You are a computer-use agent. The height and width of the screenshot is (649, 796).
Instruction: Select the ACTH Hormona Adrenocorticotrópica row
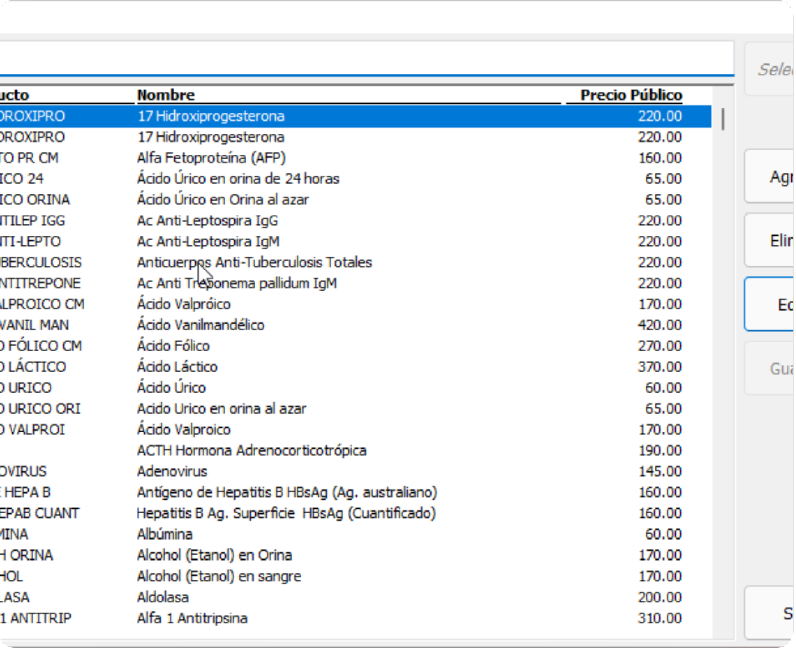pyautogui.click(x=251, y=451)
